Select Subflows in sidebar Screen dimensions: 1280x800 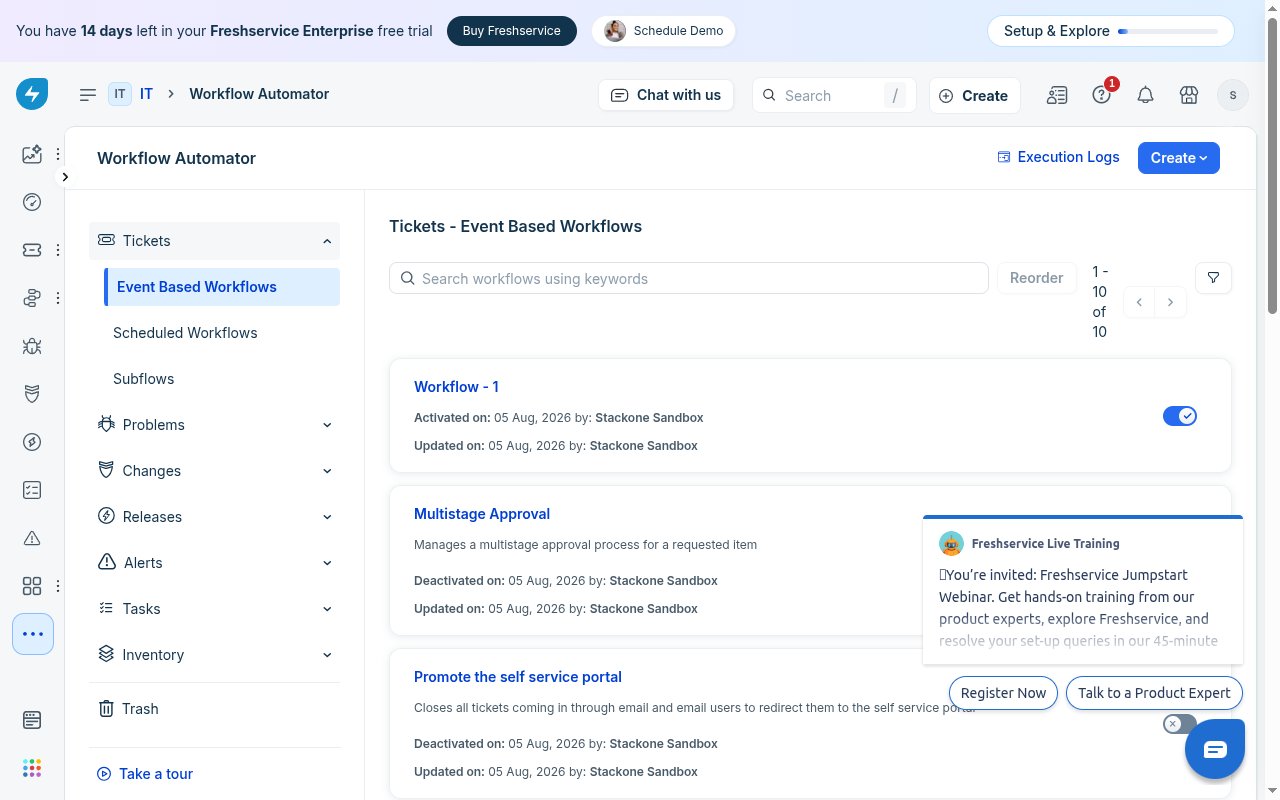click(144, 379)
